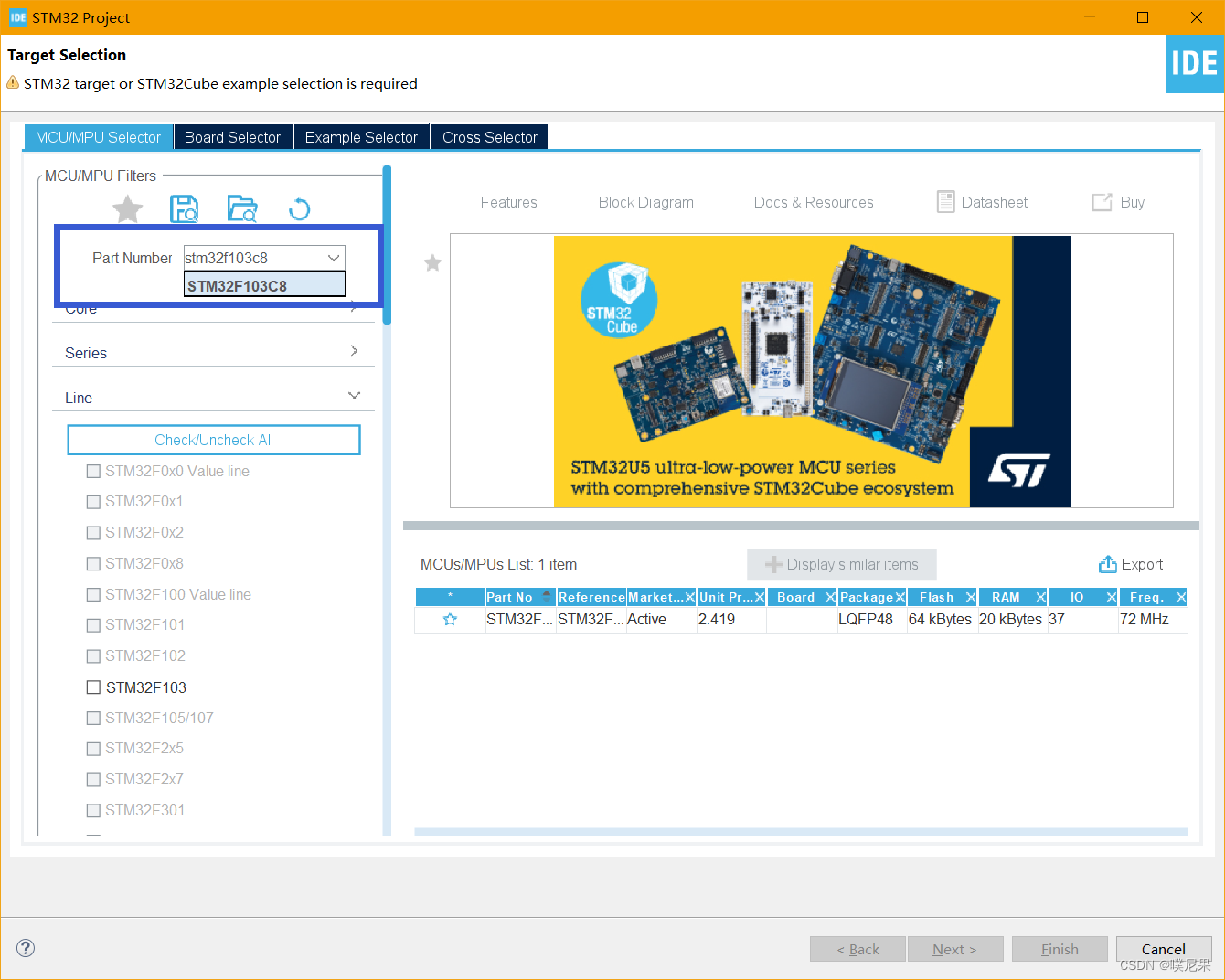Click the Buy icon
The width and height of the screenshot is (1225, 980).
pos(1102,202)
